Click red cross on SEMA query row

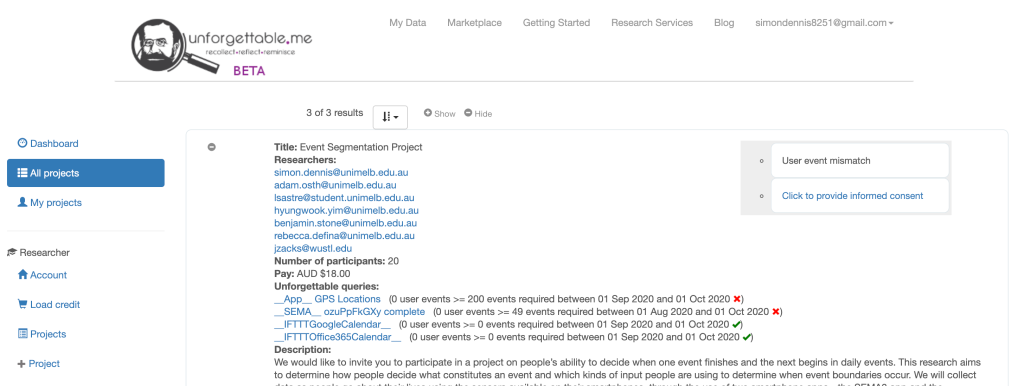[x=775, y=312]
